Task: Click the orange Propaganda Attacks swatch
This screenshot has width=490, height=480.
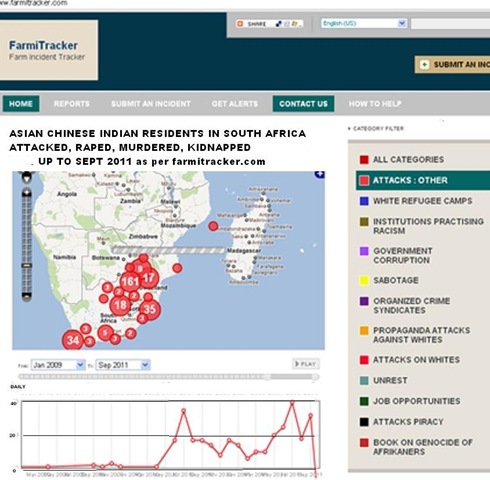Action: [364, 330]
